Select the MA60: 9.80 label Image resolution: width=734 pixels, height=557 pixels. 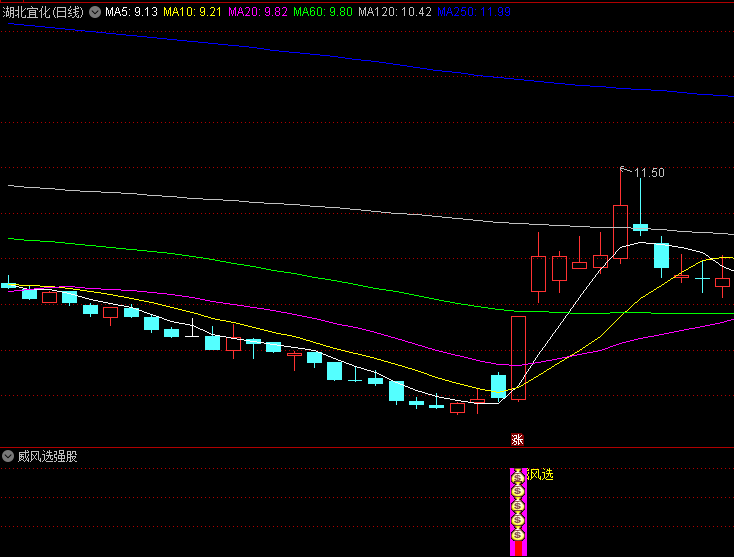[x=323, y=12]
